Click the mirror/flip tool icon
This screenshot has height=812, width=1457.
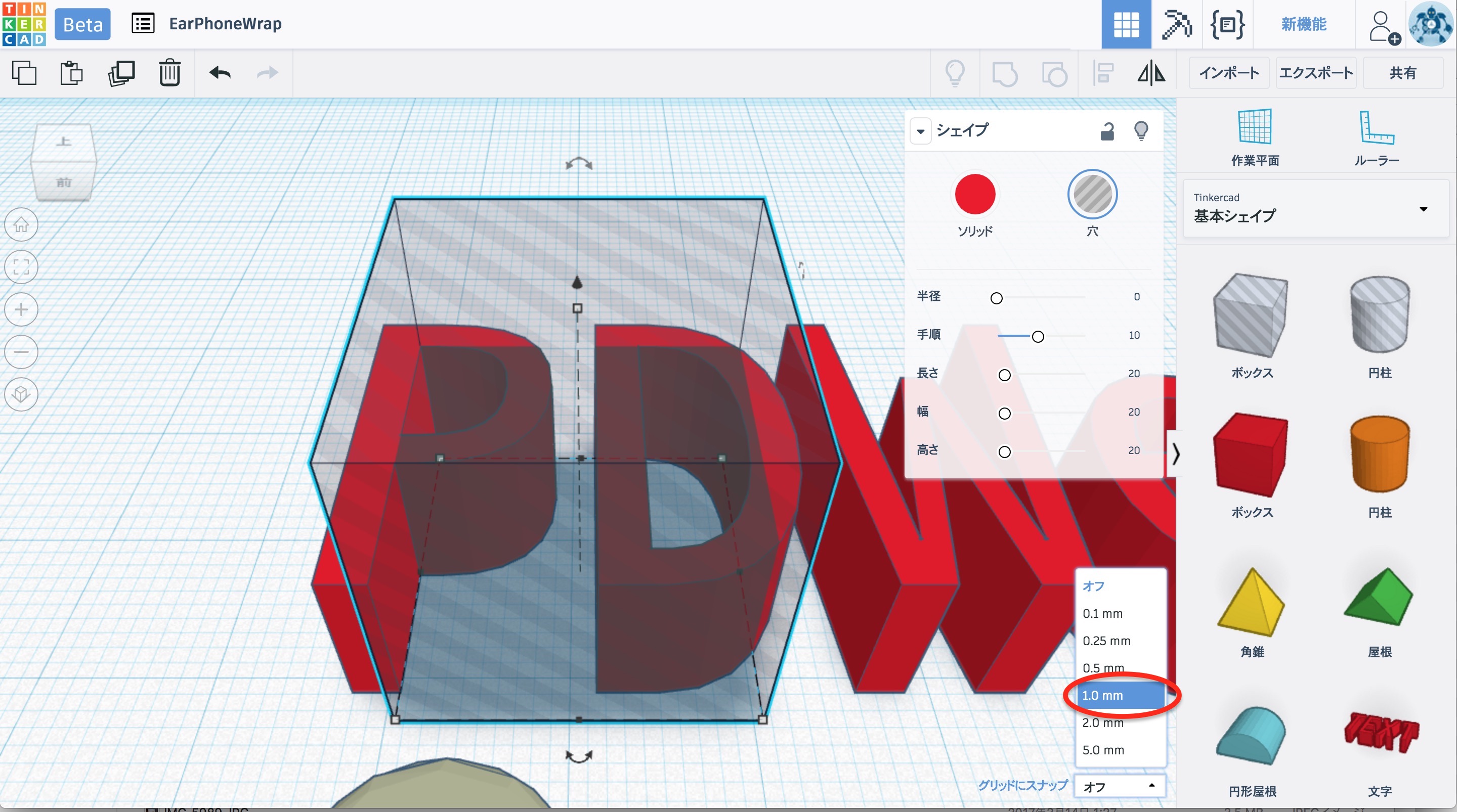pos(1151,73)
